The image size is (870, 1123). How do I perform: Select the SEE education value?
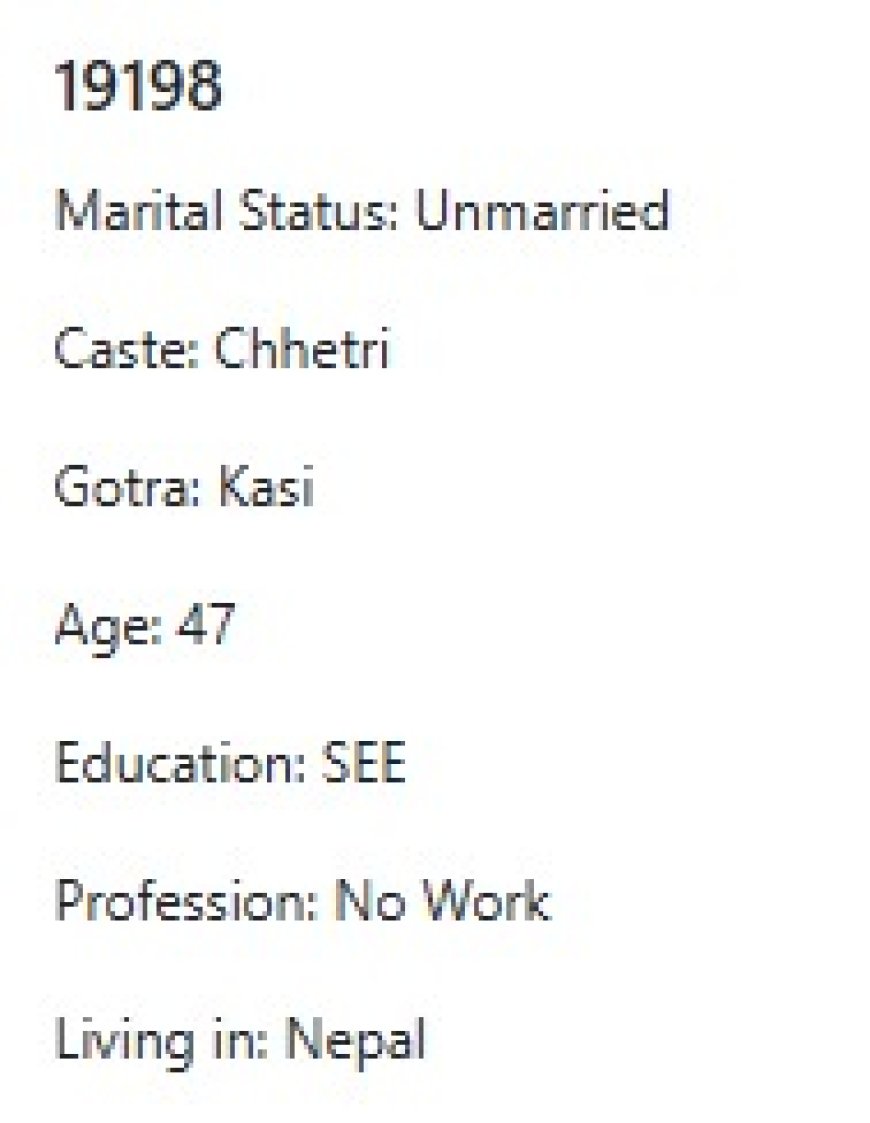tap(363, 765)
